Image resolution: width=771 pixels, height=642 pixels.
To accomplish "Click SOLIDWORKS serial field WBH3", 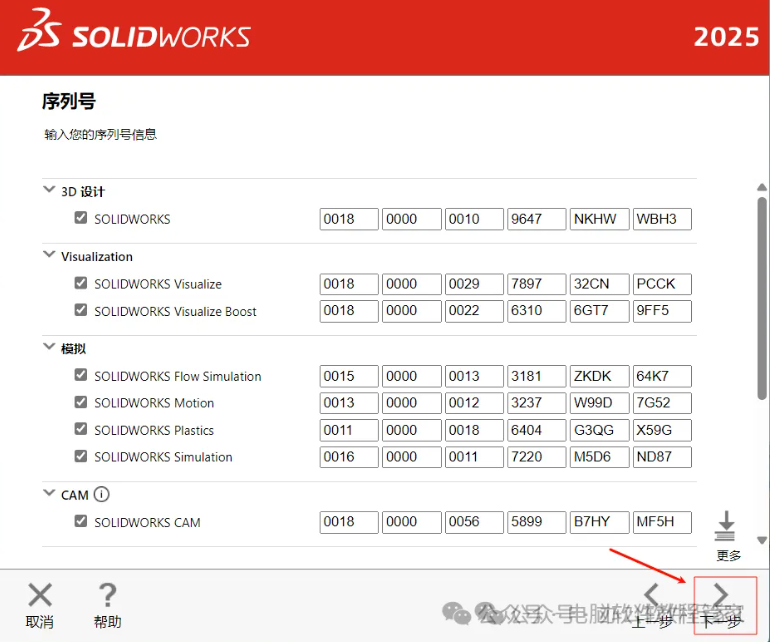I will pos(662,219).
